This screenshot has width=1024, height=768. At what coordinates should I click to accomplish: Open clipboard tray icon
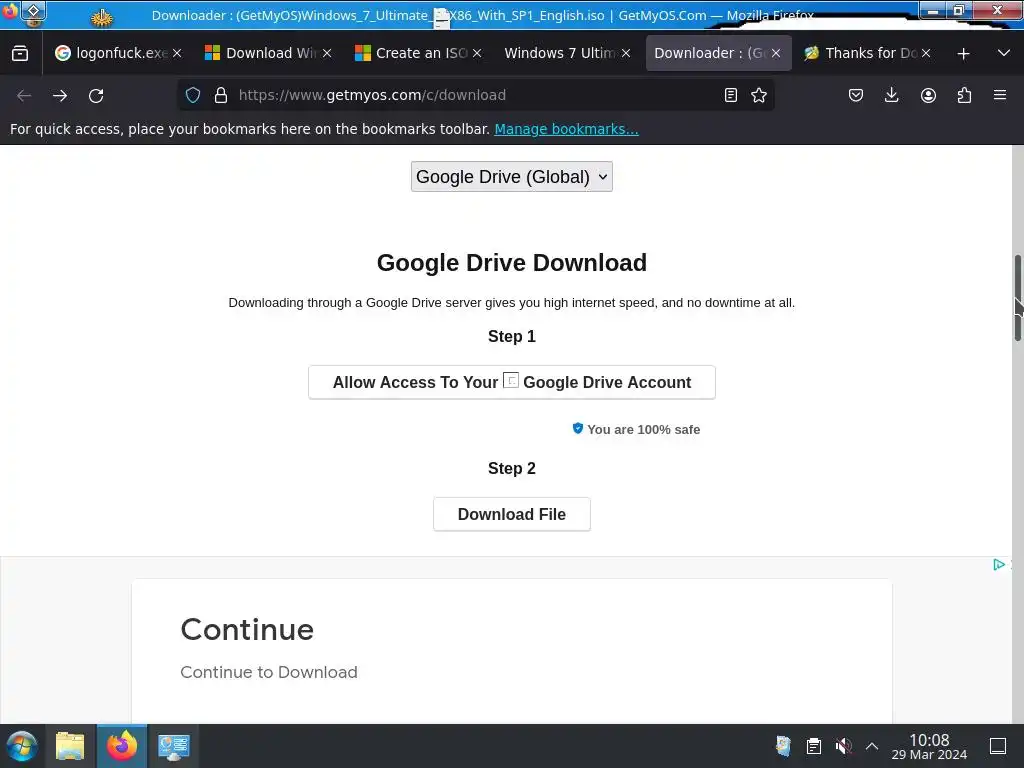click(x=814, y=746)
